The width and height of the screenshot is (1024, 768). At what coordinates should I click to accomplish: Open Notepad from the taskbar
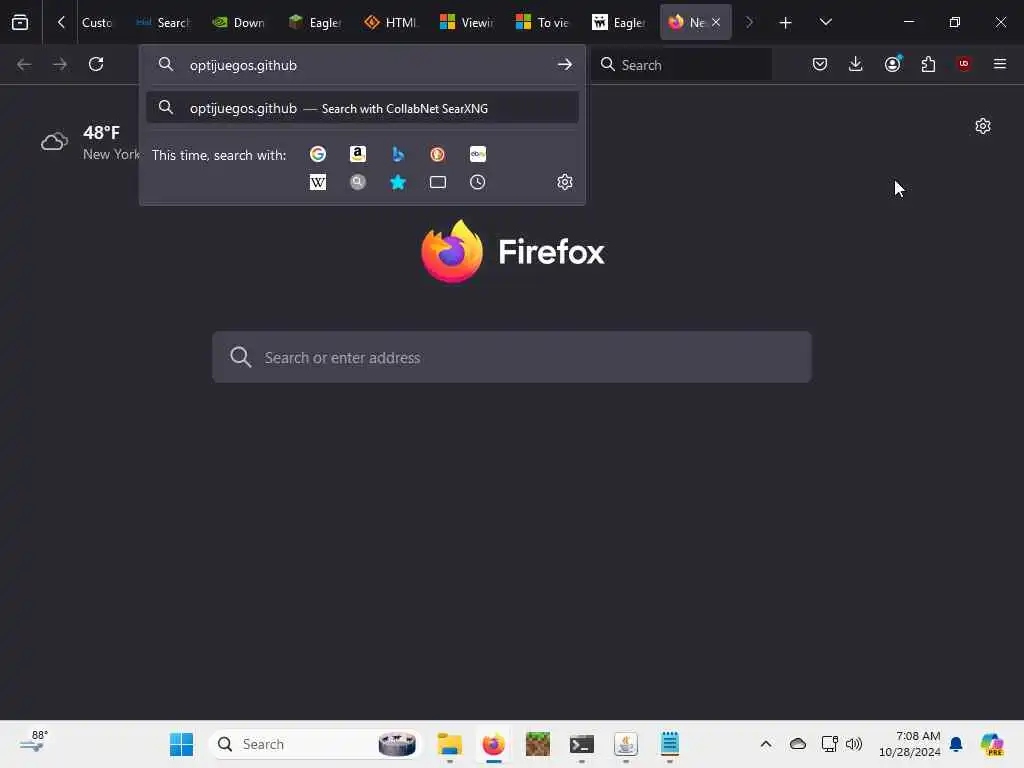point(670,744)
